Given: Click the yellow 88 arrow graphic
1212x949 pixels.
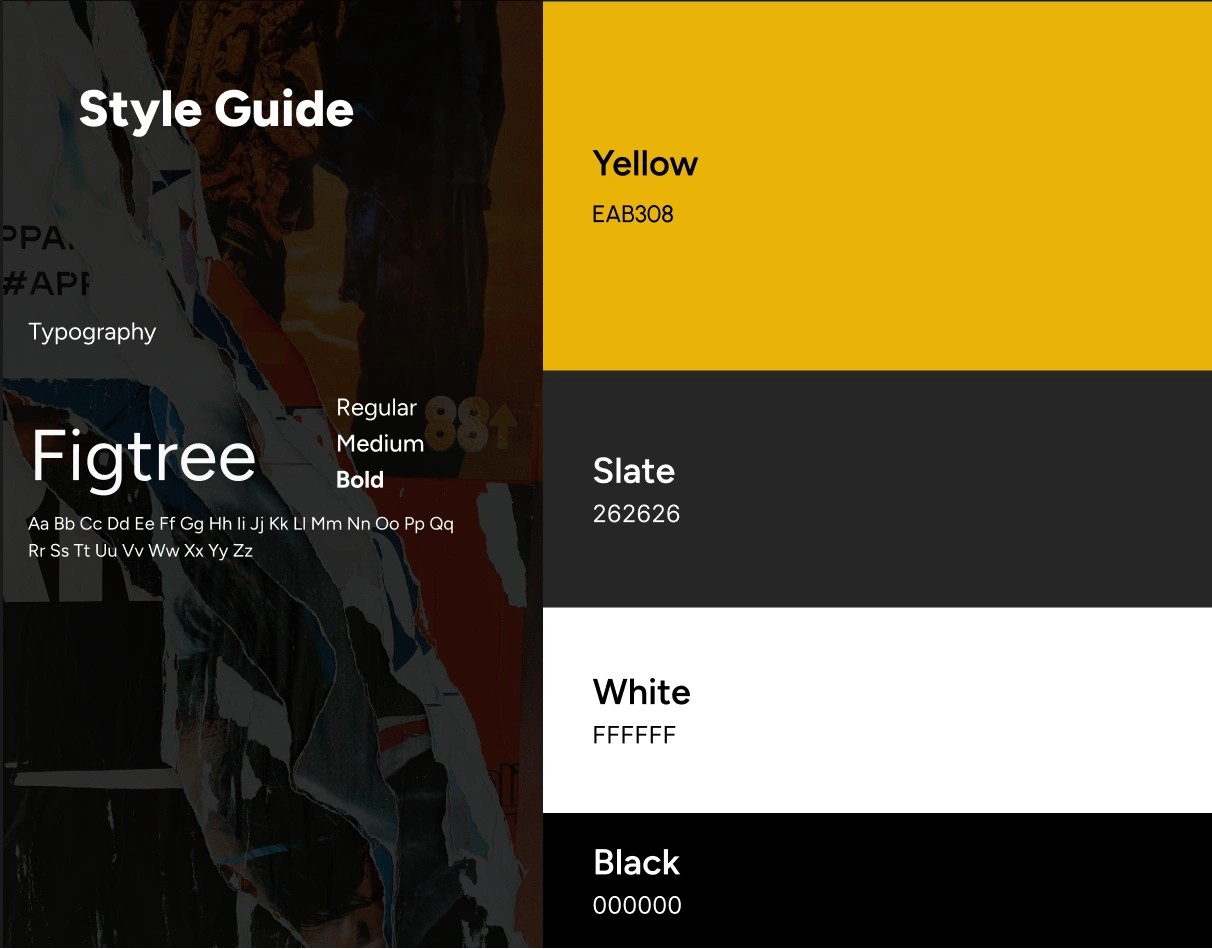Looking at the screenshot, I should tap(470, 425).
